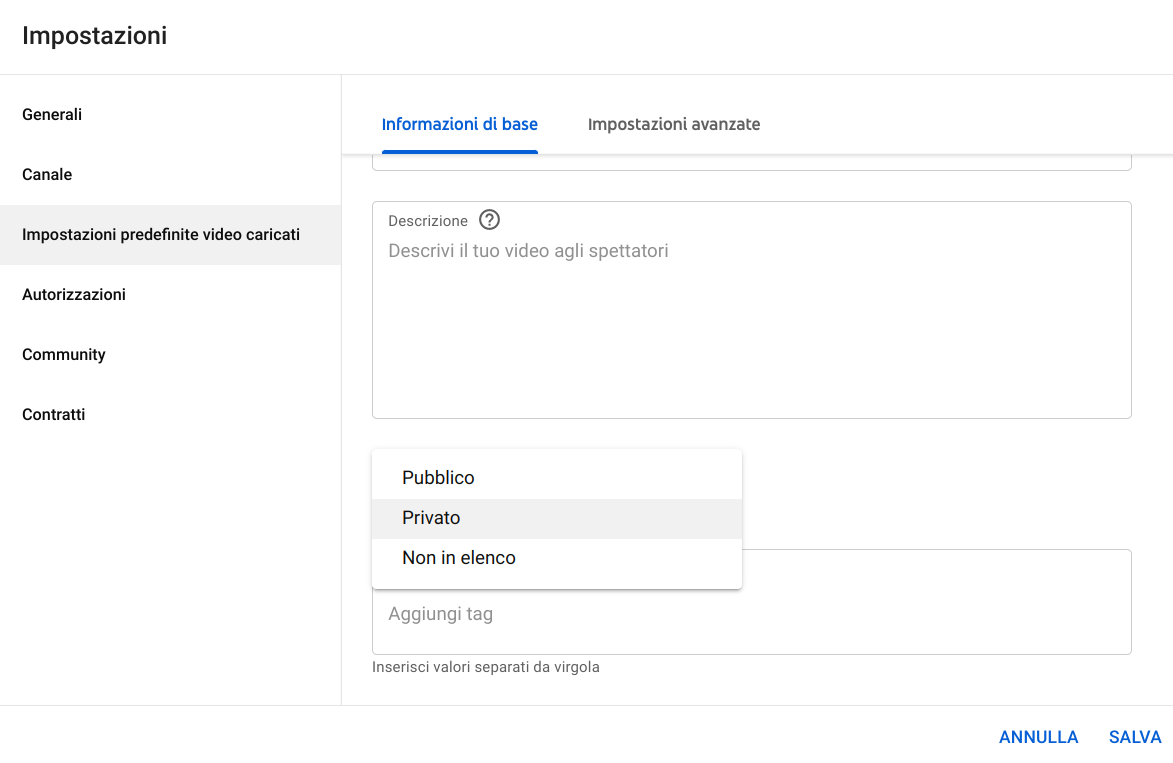This screenshot has width=1173, height=763.
Task: Choose Pubblico from the visibility dropdown
Action: coord(438,478)
